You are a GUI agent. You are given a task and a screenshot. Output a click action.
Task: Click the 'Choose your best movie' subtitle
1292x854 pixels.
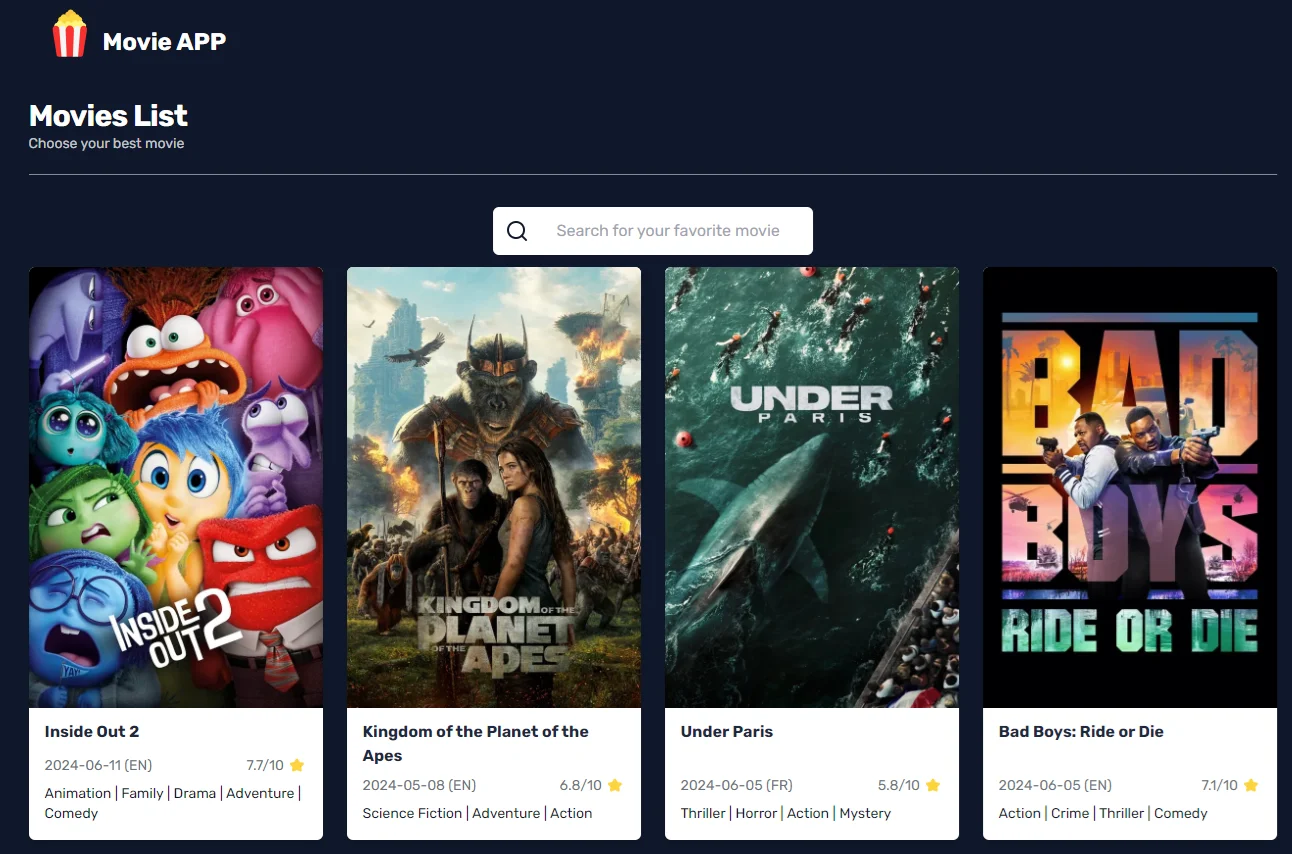[106, 143]
